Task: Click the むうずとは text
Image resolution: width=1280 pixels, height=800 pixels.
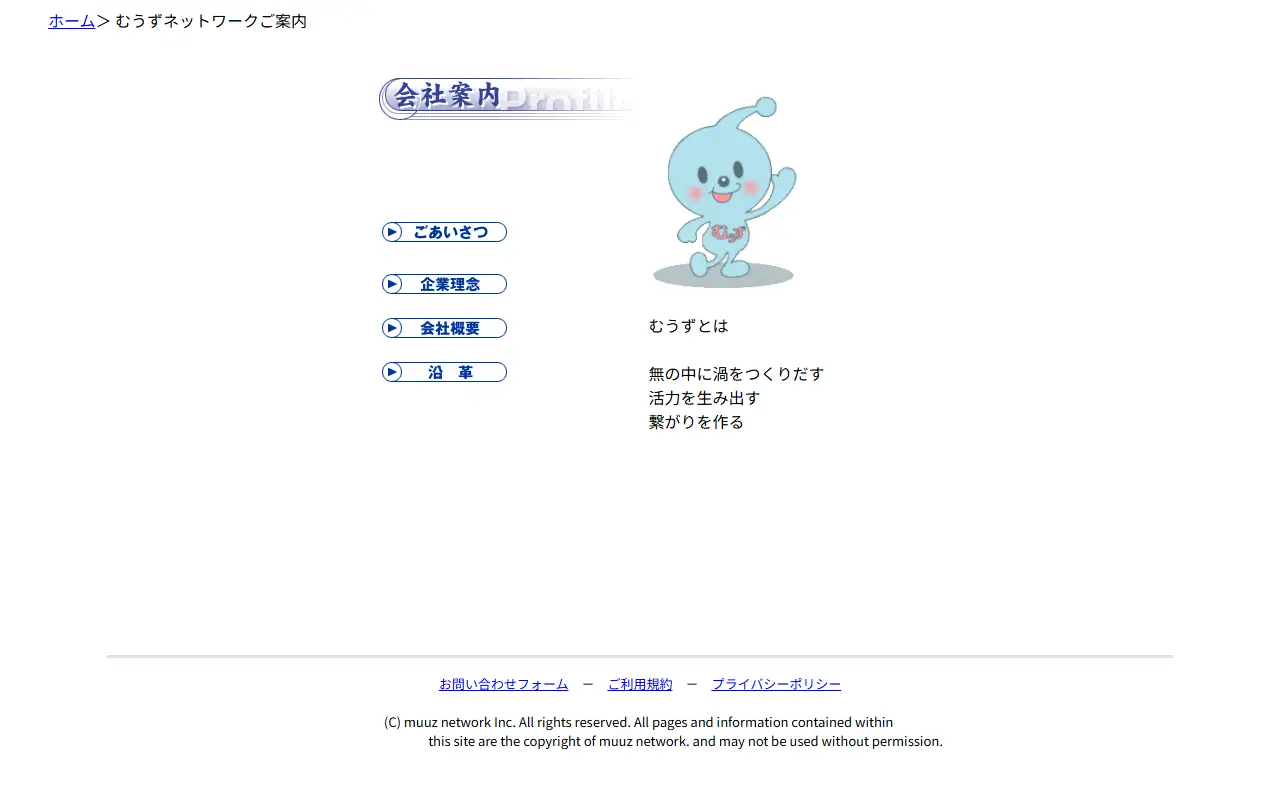Action: click(x=689, y=326)
